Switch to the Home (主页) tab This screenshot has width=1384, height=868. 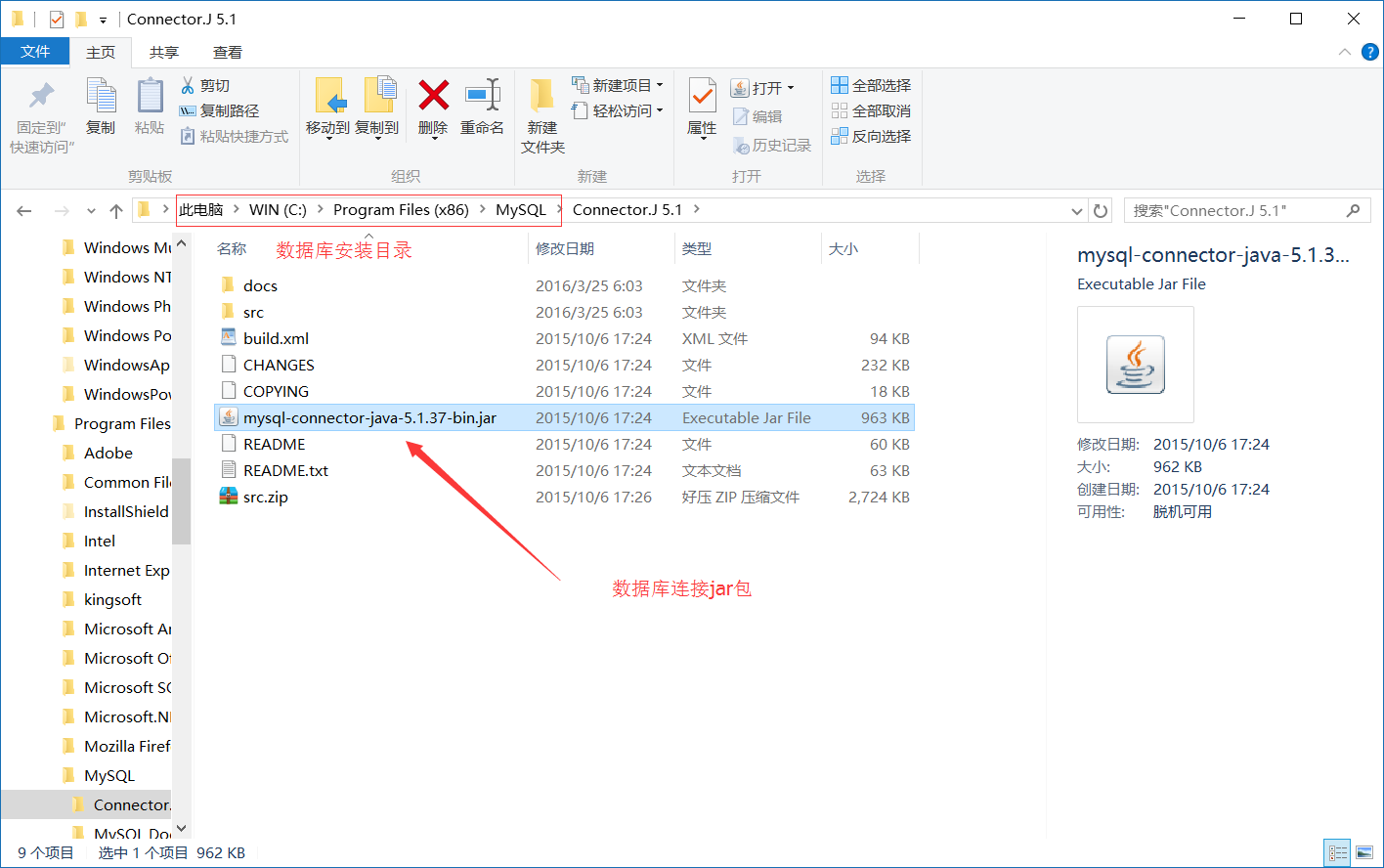click(x=101, y=52)
